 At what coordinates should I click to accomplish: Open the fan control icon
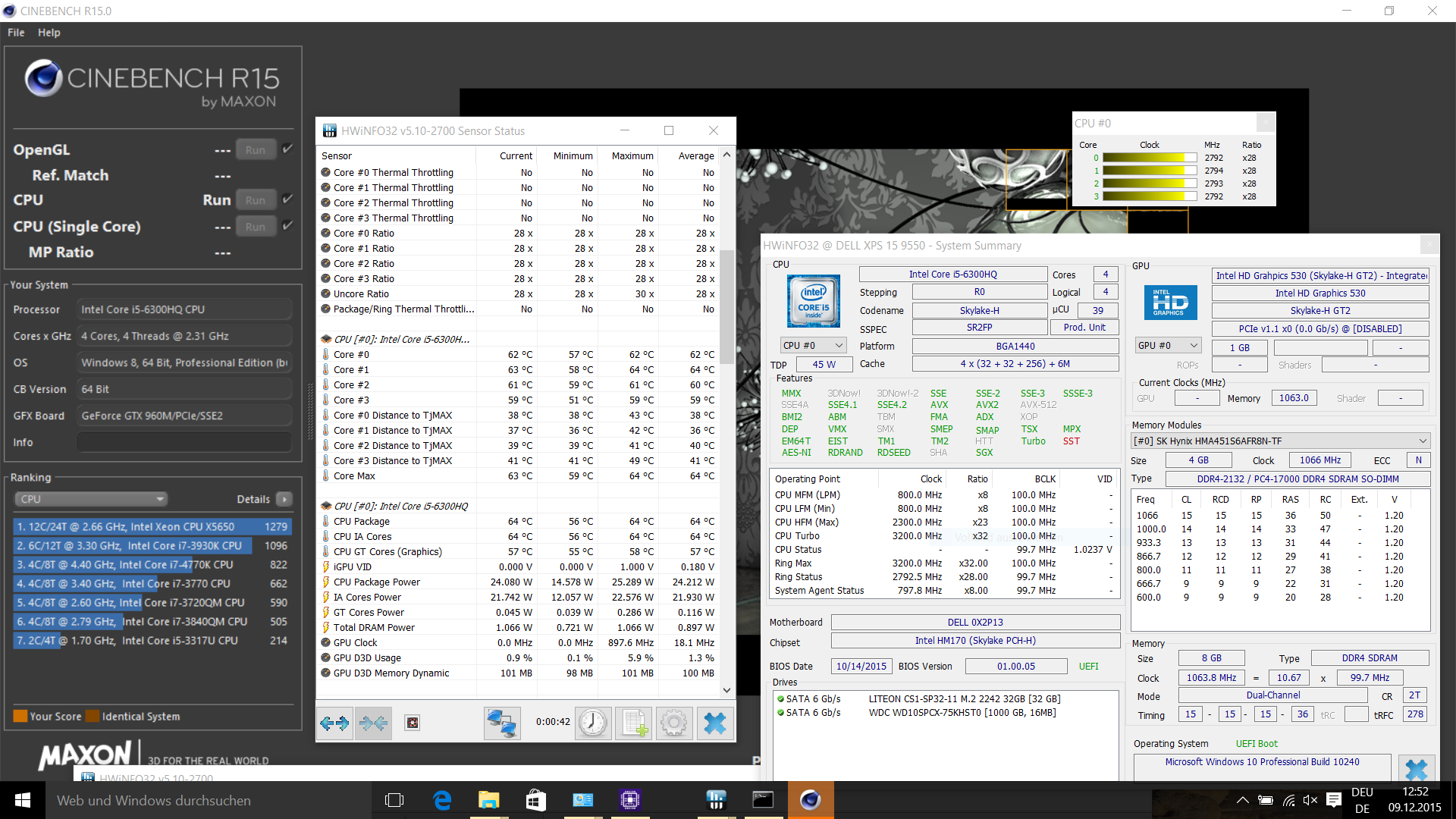pyautogui.click(x=412, y=723)
